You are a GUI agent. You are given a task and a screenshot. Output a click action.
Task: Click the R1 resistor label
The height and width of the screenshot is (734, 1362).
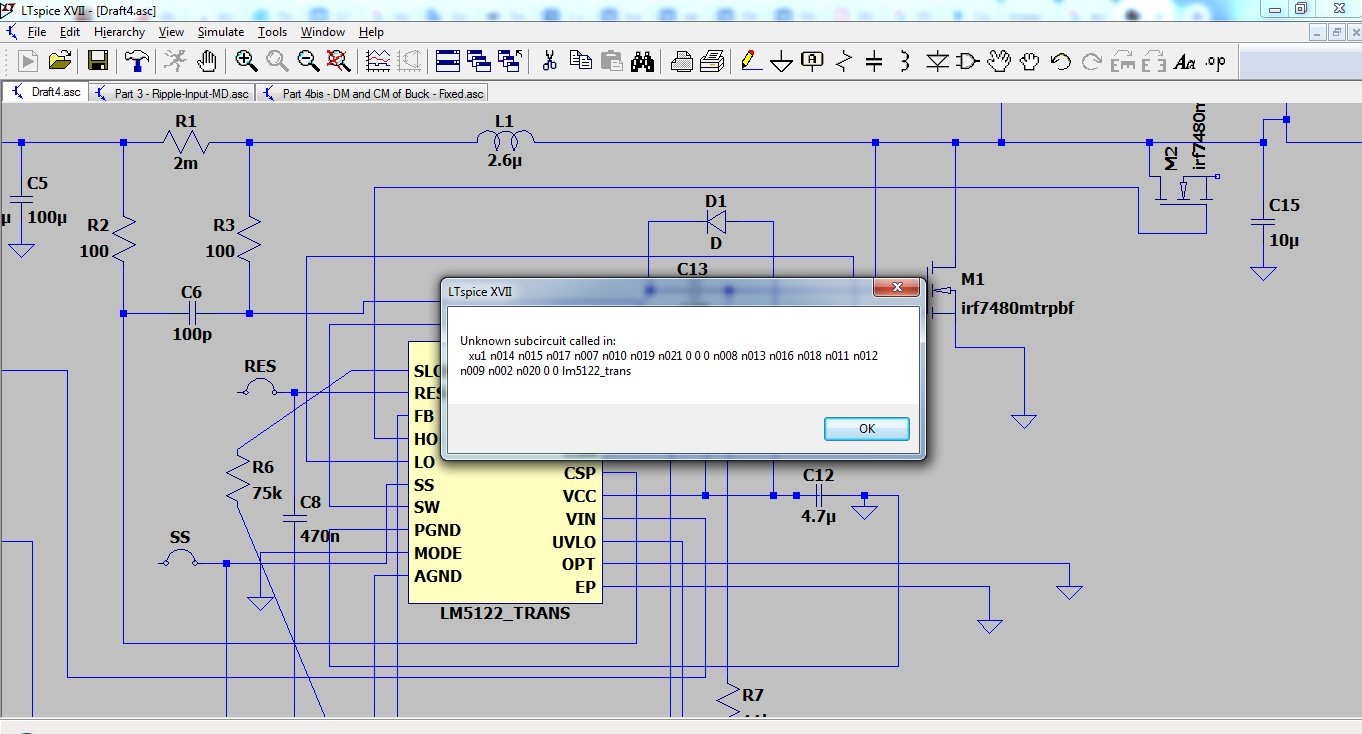pyautogui.click(x=186, y=121)
